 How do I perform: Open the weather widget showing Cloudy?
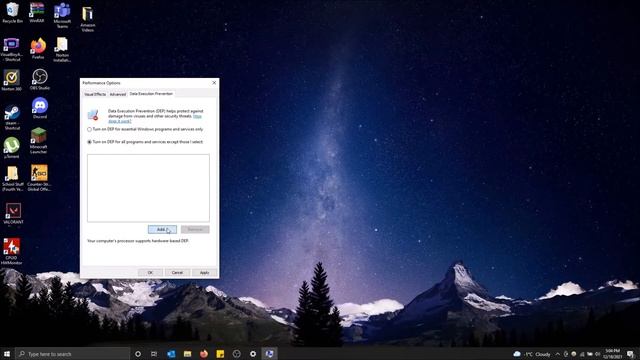tap(532, 354)
